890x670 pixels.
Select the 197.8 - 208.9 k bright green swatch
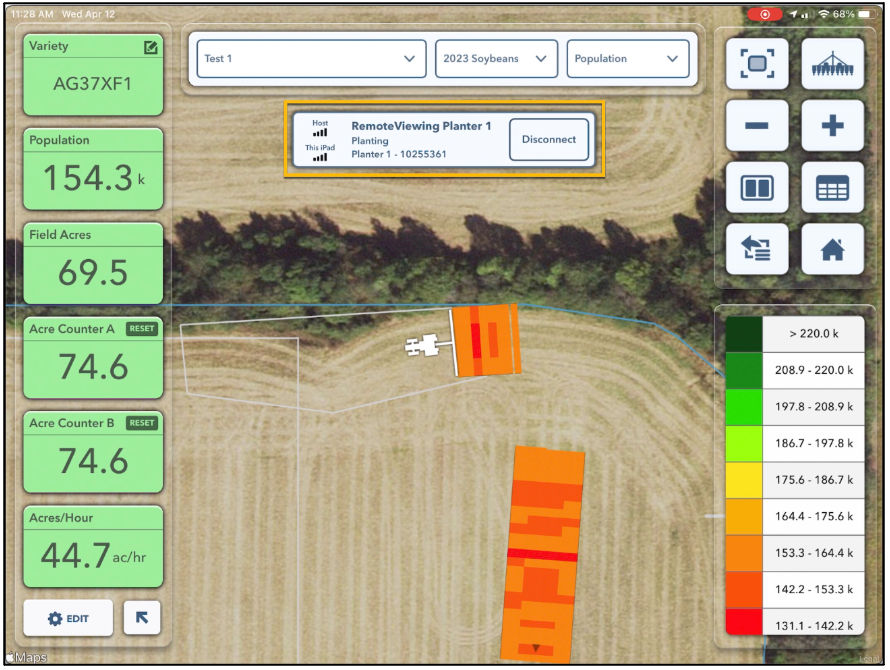click(x=744, y=407)
